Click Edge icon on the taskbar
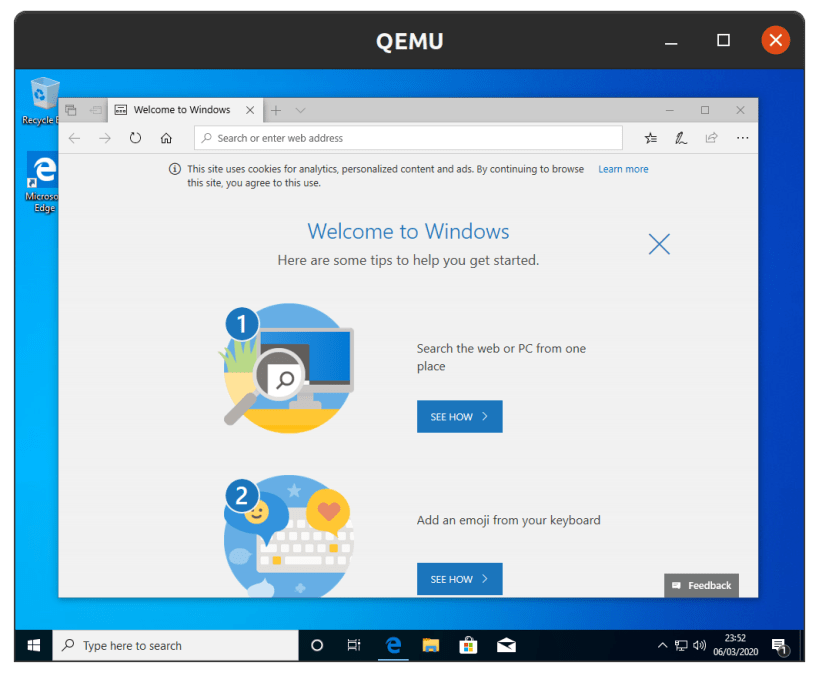Viewport: 819px width, 676px height. point(393,646)
